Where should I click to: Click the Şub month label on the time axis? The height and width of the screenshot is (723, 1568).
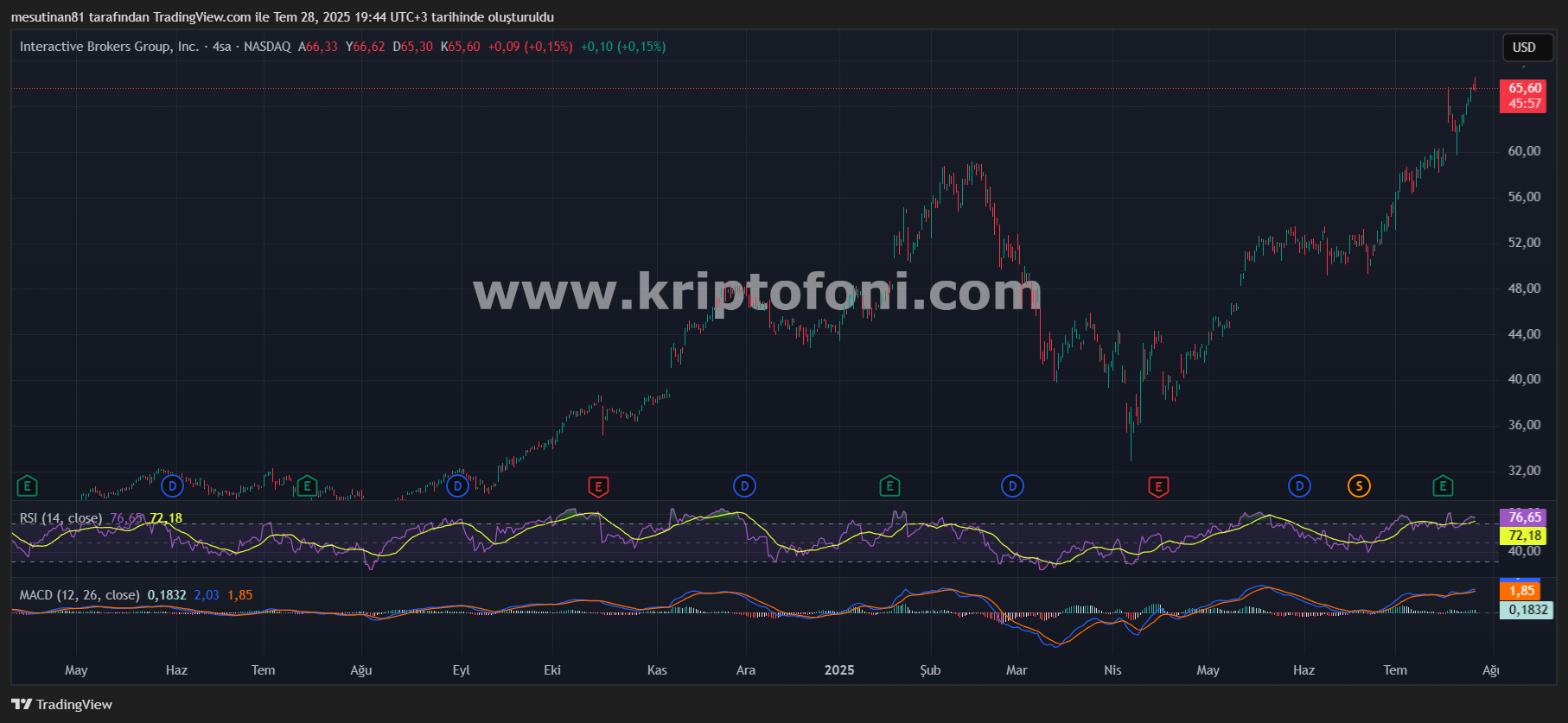(930, 670)
